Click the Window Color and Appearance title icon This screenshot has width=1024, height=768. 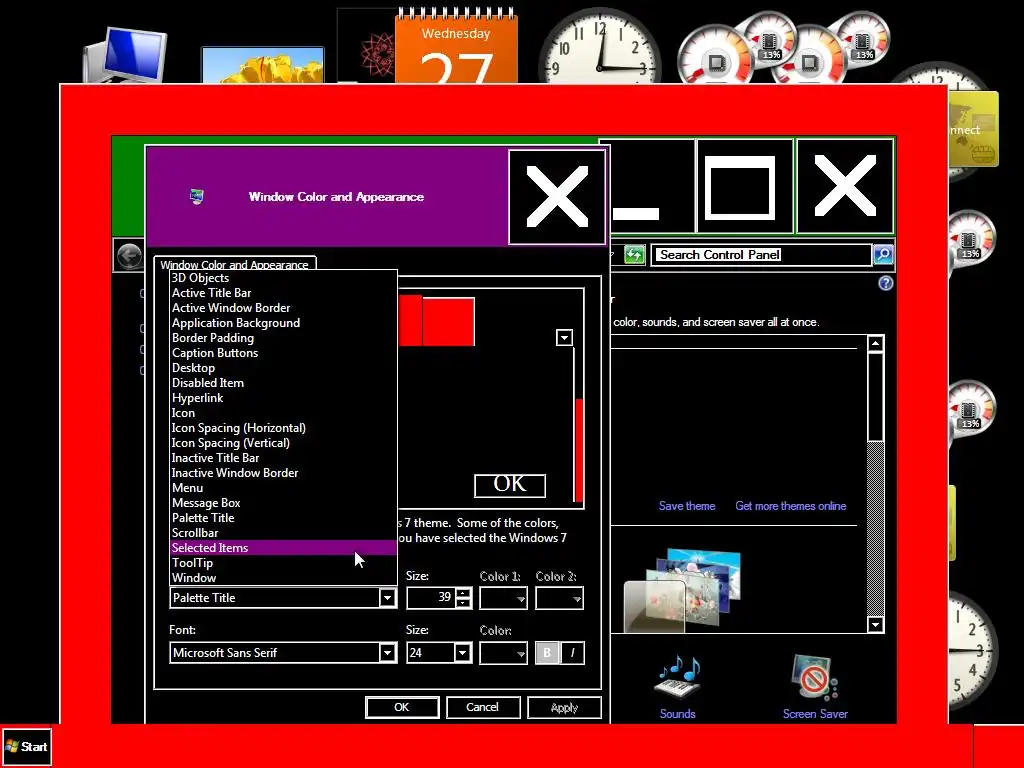[197, 197]
